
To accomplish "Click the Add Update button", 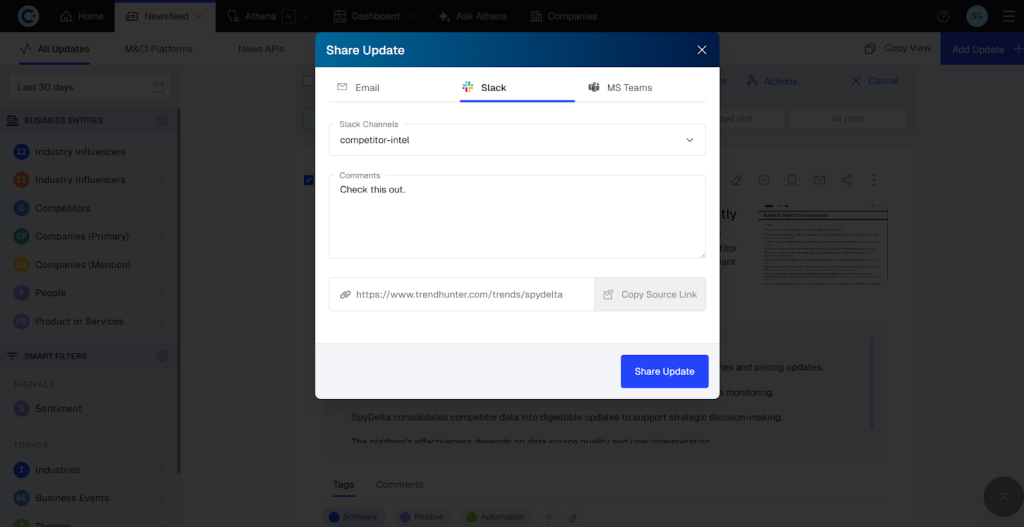I will 982,49.
